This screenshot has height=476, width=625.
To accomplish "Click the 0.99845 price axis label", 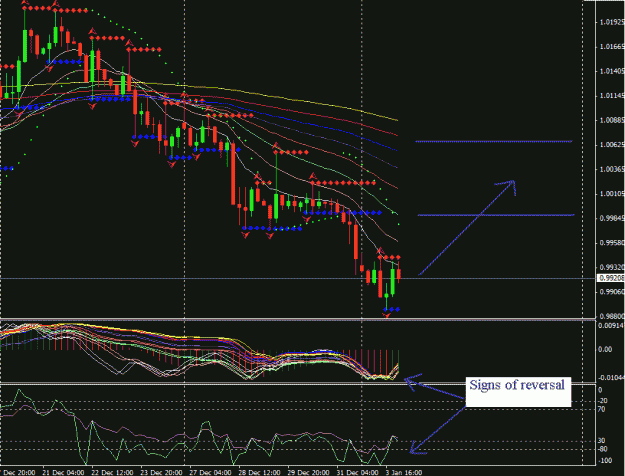I will (612, 218).
